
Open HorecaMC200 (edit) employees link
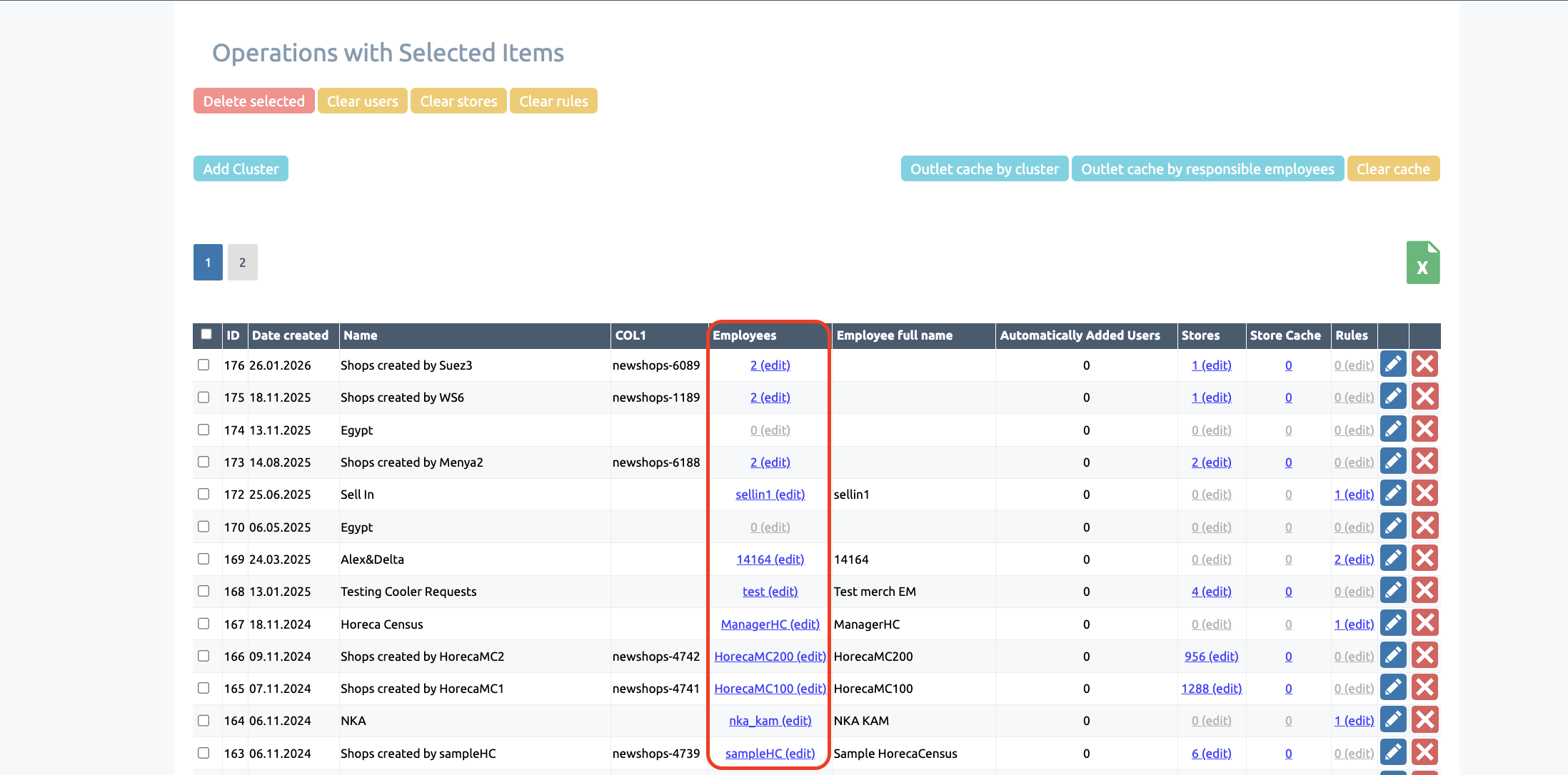pyautogui.click(x=770, y=656)
